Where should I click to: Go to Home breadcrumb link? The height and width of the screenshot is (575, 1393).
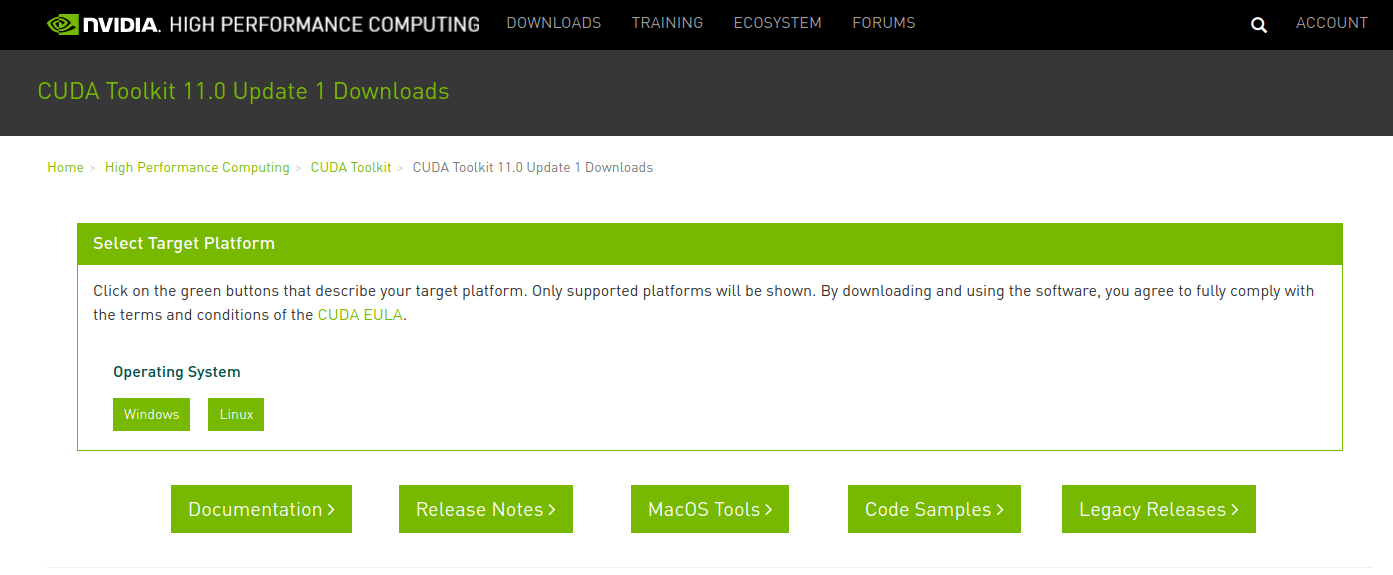(x=65, y=167)
